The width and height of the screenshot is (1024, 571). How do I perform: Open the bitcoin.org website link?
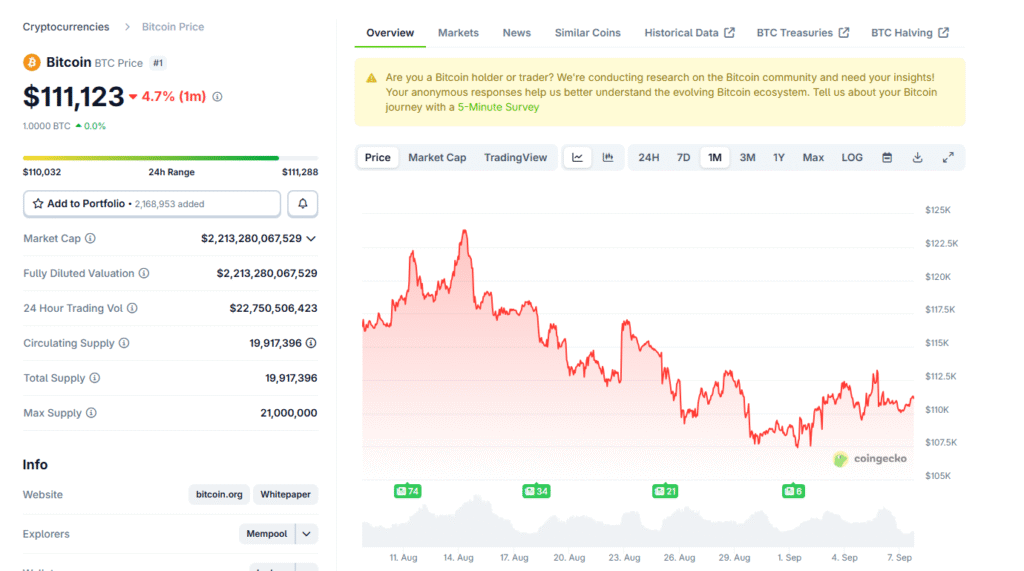pyautogui.click(x=219, y=495)
